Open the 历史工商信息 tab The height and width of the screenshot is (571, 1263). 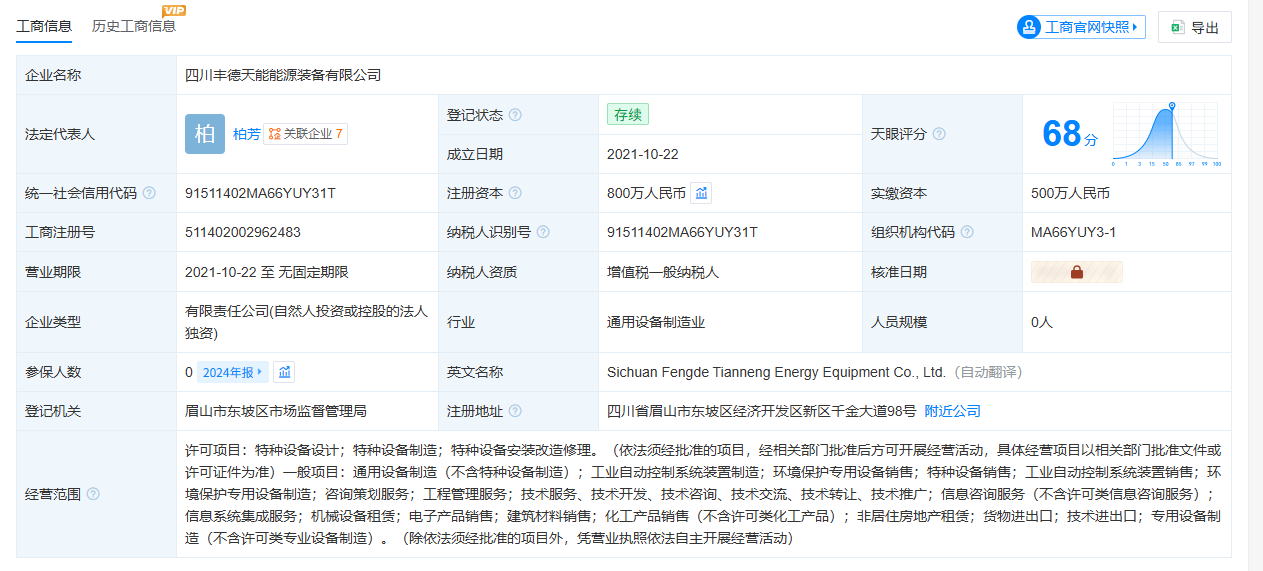tap(134, 26)
